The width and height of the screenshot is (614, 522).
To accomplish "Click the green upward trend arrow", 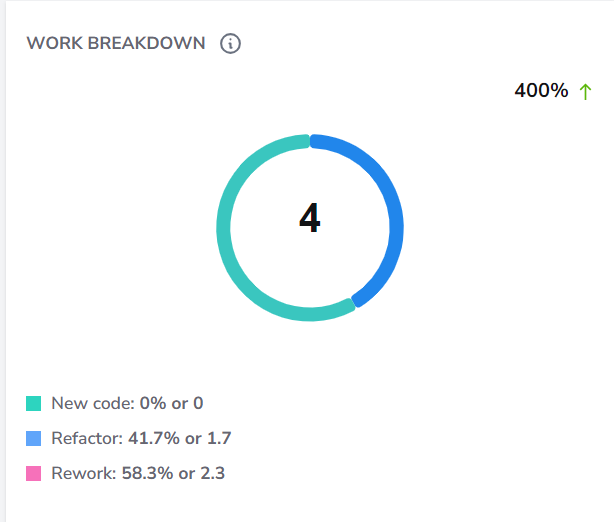I will click(585, 92).
